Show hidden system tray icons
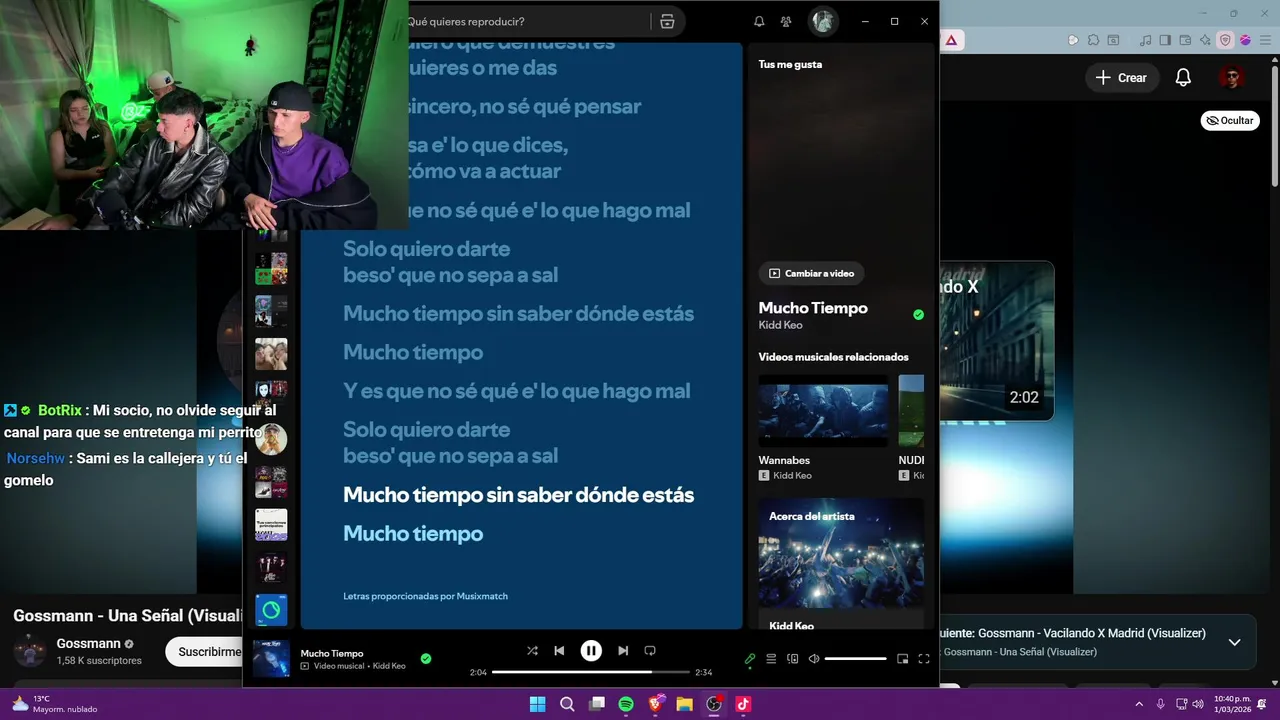Screen dimensions: 1280x720 (1138, 704)
